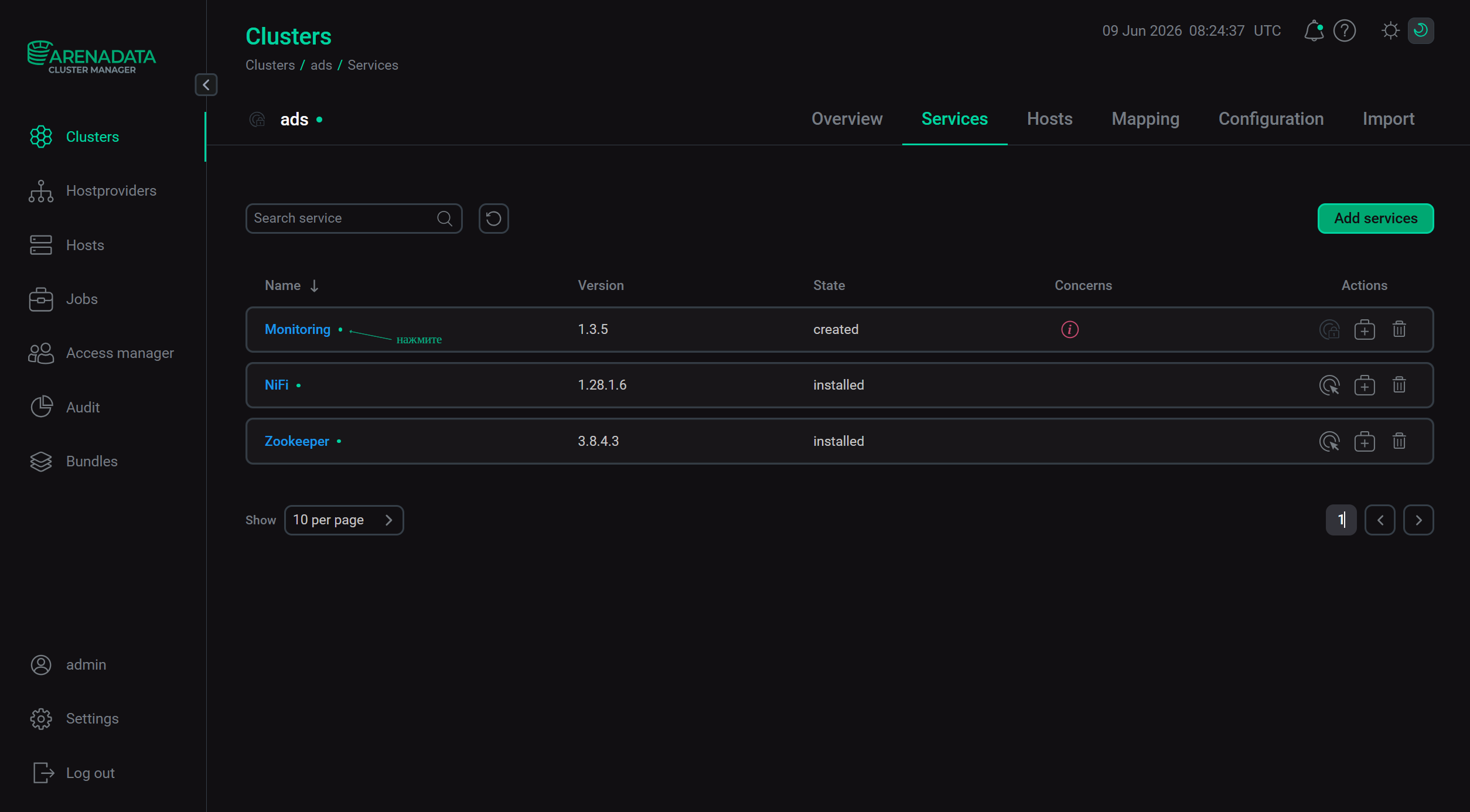Open the 10 per page dropdown
The image size is (1470, 812).
pyautogui.click(x=344, y=520)
